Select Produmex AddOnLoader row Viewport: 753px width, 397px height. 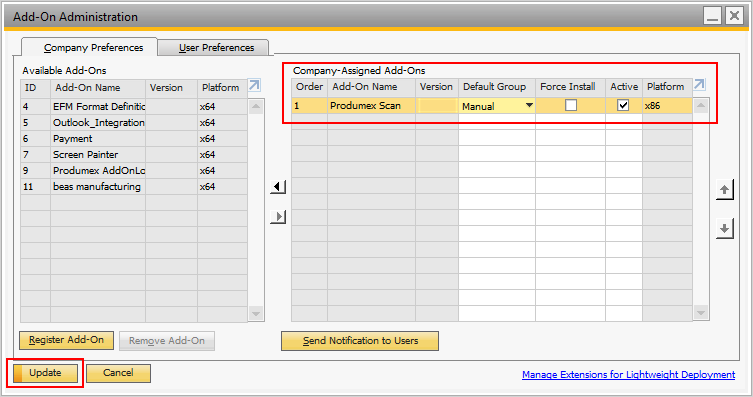tap(134, 170)
